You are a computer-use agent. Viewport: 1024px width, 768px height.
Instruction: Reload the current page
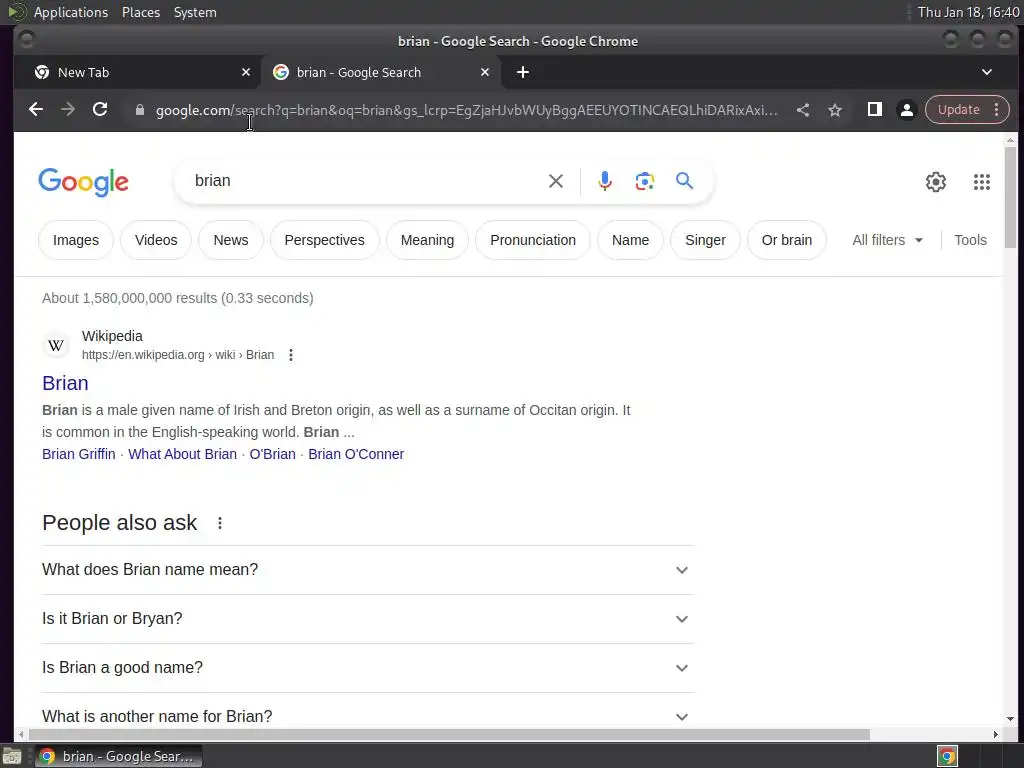pos(100,110)
